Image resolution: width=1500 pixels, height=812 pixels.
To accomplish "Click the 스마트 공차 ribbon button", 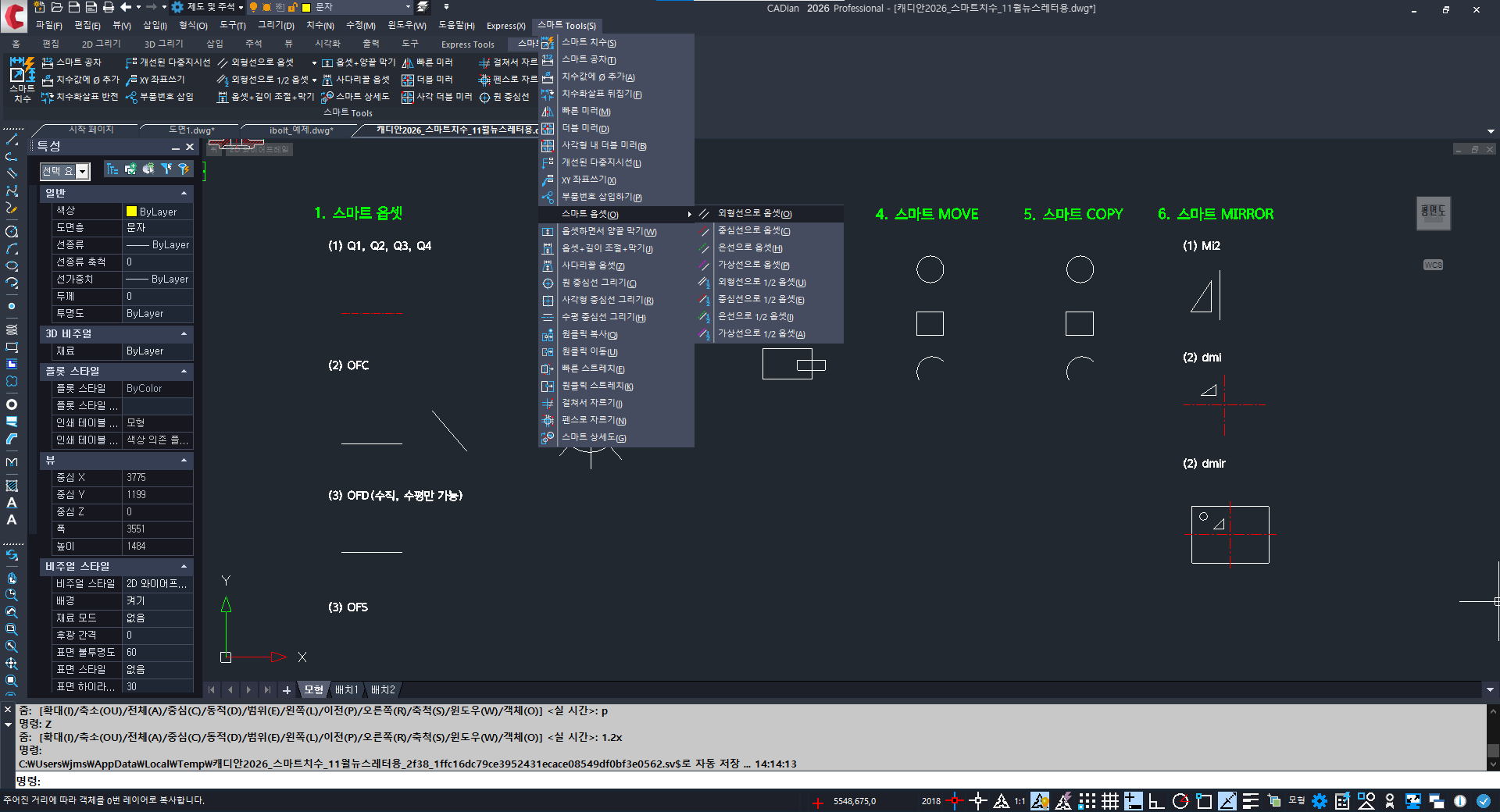I will point(72,62).
